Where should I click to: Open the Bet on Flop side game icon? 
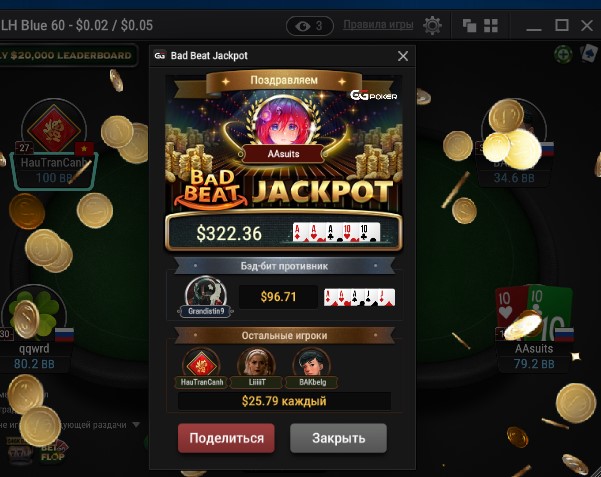tap(53, 452)
